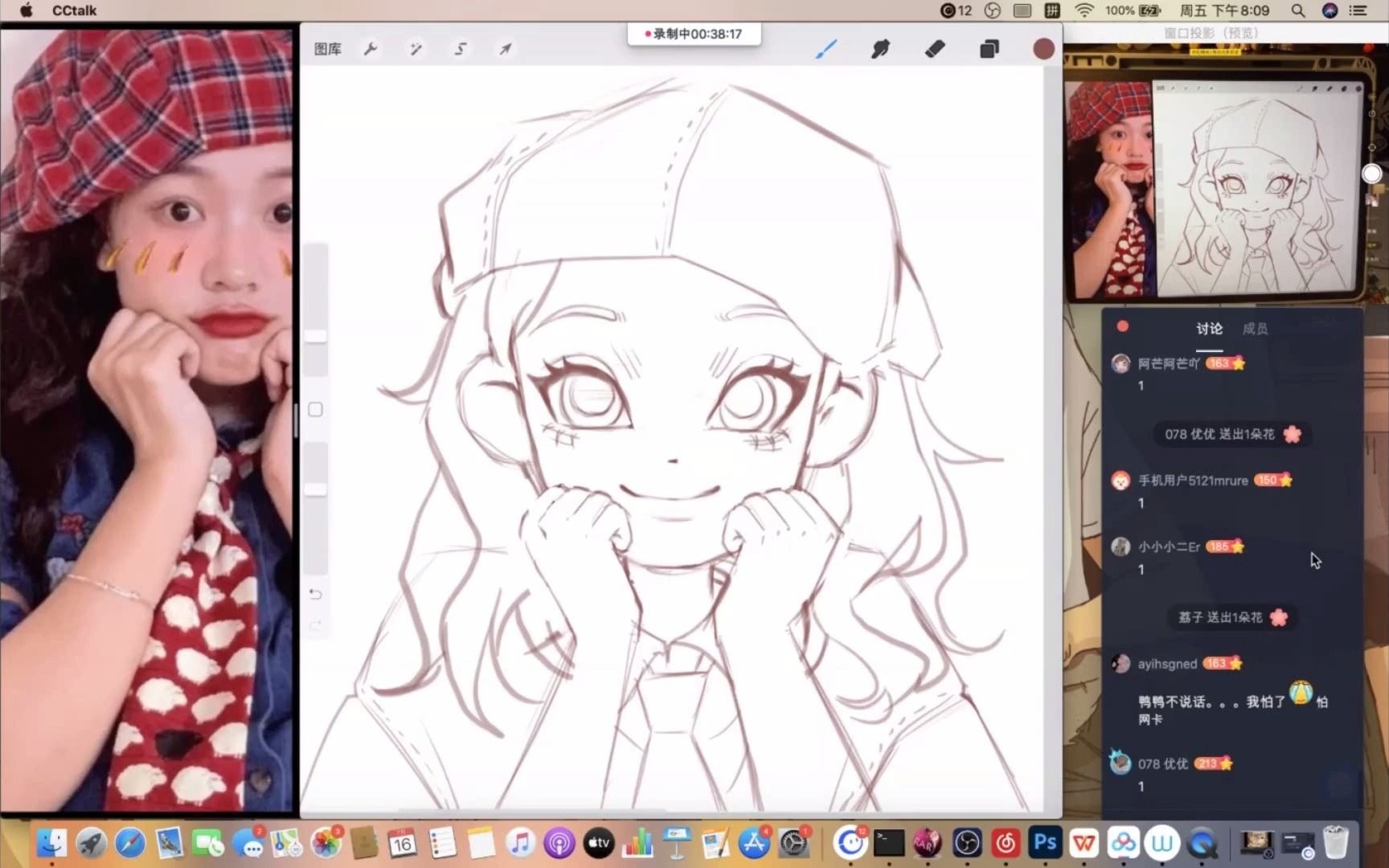Image resolution: width=1389 pixels, height=868 pixels.
Task: Adjust the brush opacity slider handle
Action: (x=315, y=489)
